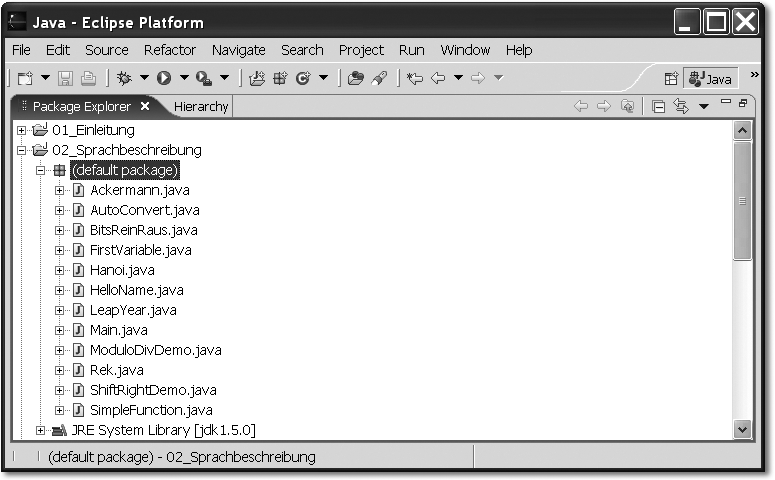Open the Project menu
The height and width of the screenshot is (480, 775).
(361, 50)
